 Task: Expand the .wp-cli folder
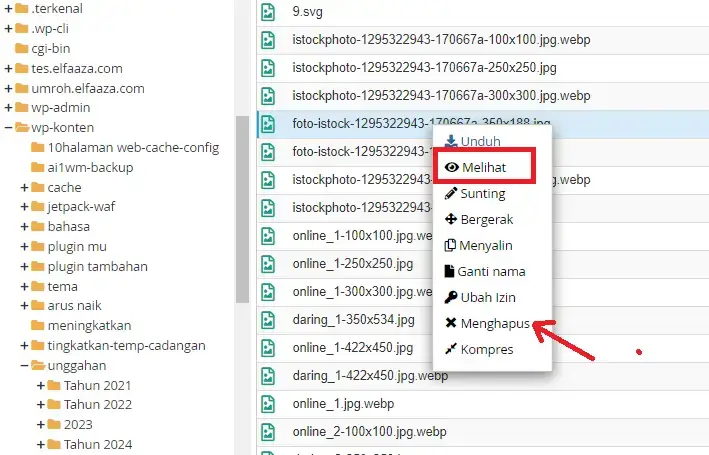(x=8, y=28)
